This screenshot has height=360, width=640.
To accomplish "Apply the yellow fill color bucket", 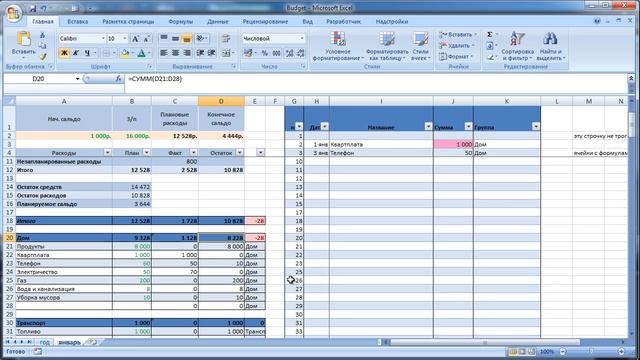I will (x=125, y=53).
